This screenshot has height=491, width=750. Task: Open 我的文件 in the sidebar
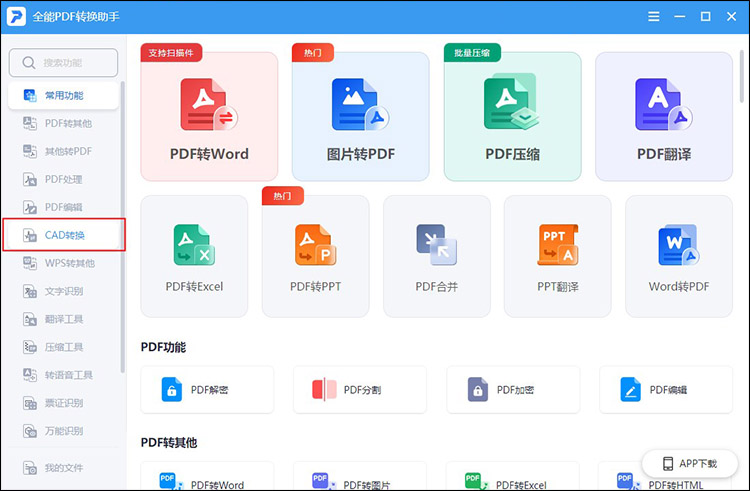[x=64, y=468]
